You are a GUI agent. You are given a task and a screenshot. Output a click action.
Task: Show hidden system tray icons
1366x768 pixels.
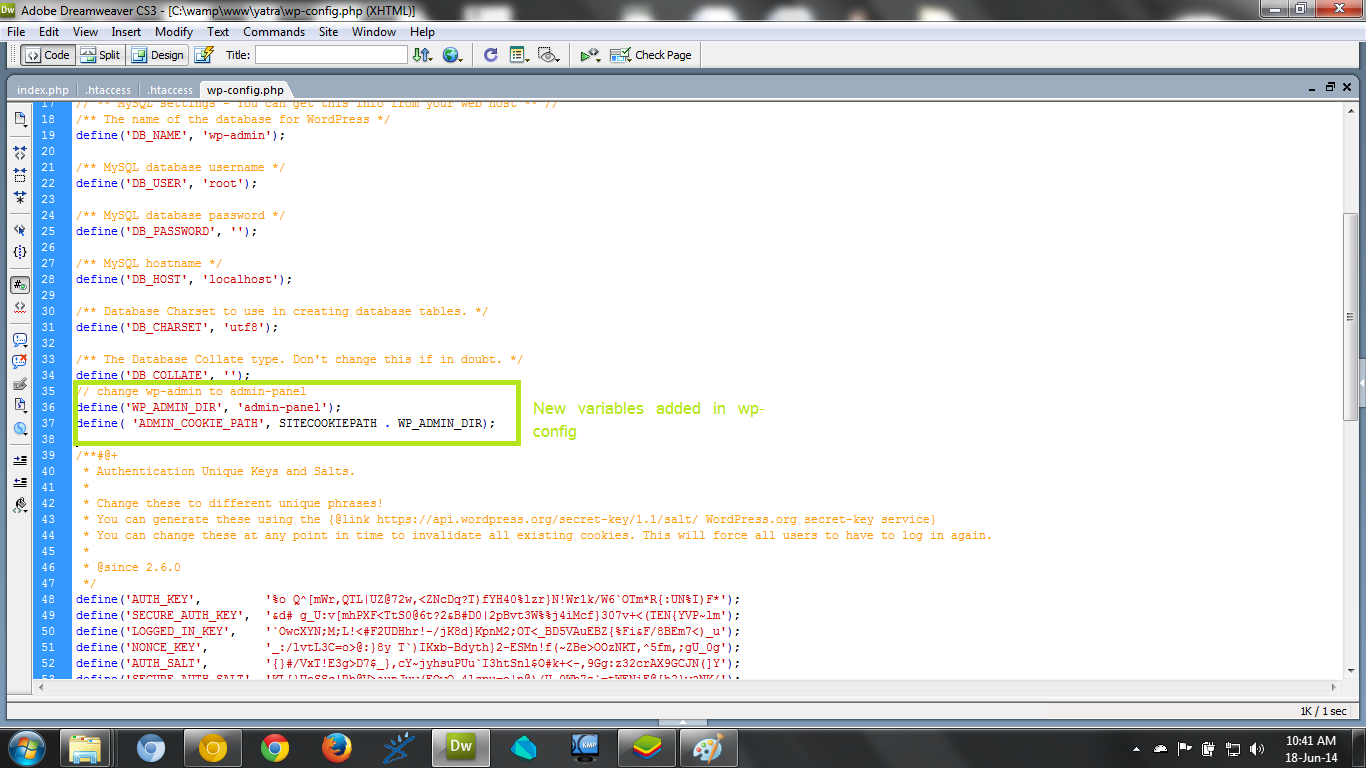point(1137,748)
